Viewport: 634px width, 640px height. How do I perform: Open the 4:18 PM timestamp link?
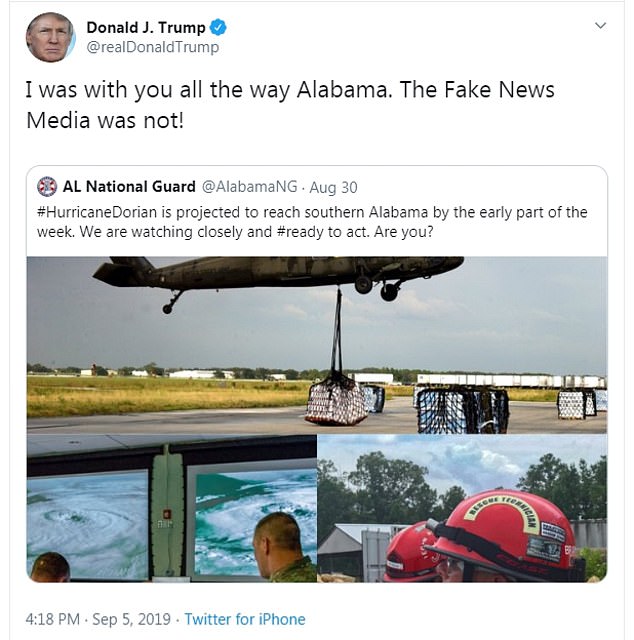coord(53,619)
